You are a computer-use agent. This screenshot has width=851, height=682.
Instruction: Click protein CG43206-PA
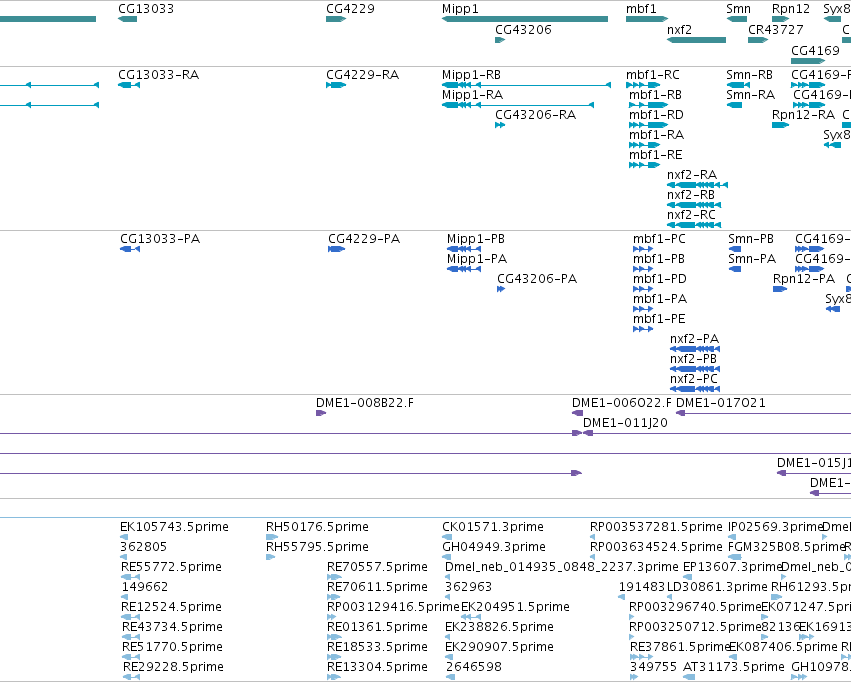tap(537, 279)
